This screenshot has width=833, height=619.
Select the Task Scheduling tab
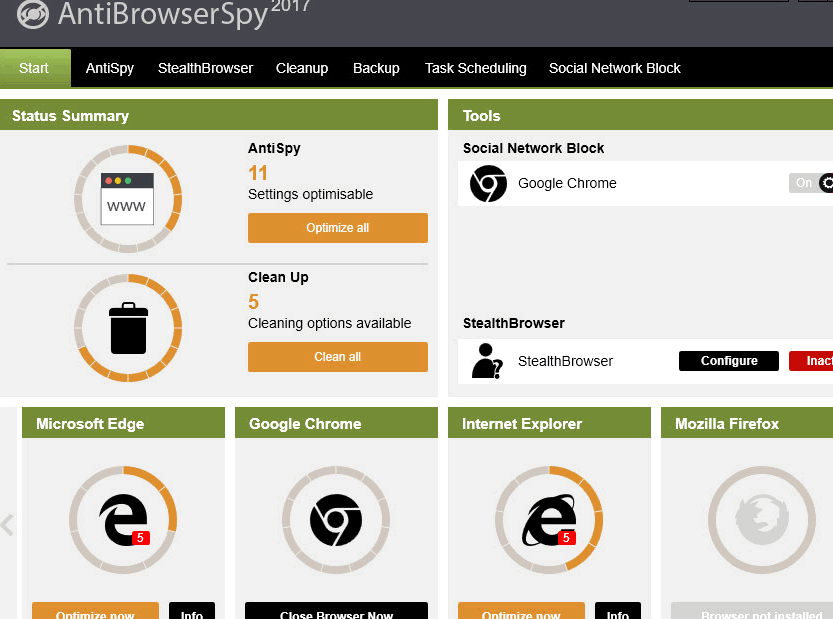(475, 68)
